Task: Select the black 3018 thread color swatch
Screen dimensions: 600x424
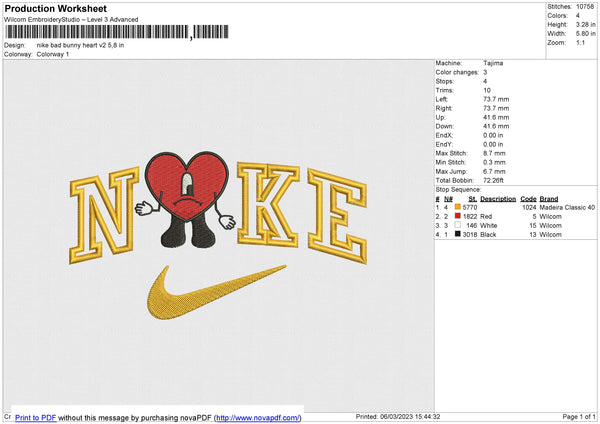Action: pos(458,234)
